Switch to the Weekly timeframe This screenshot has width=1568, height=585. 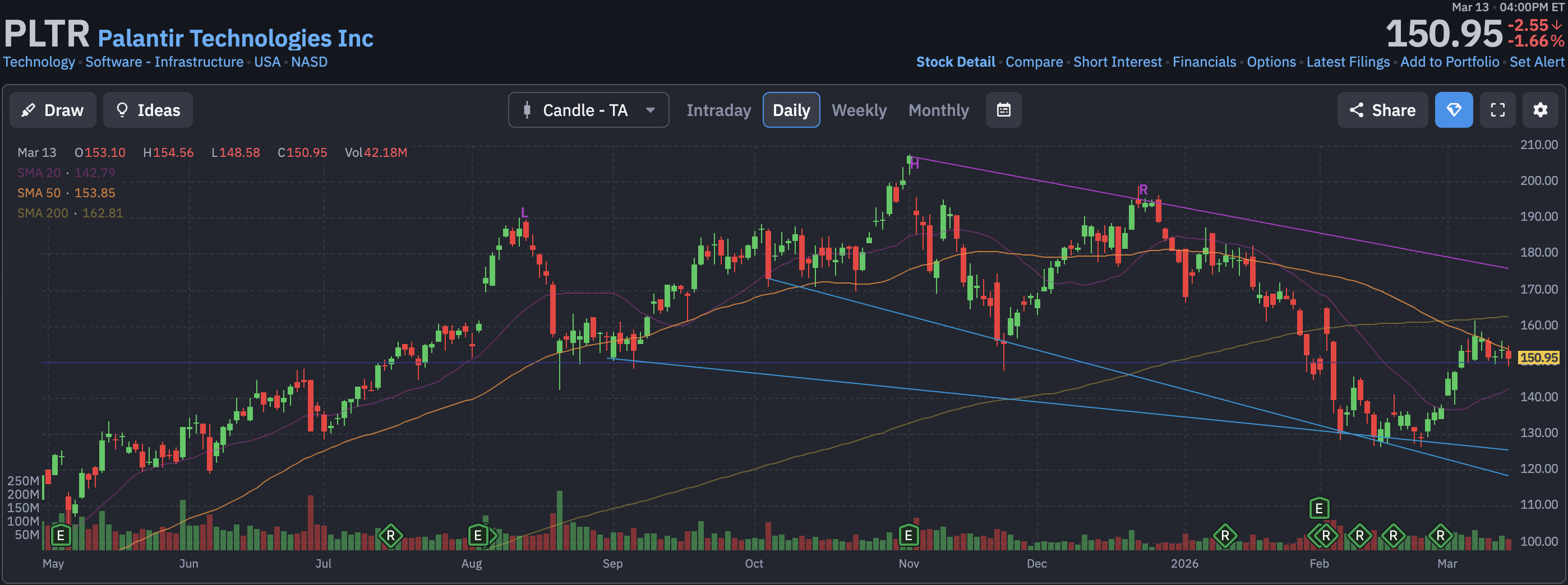click(x=859, y=110)
